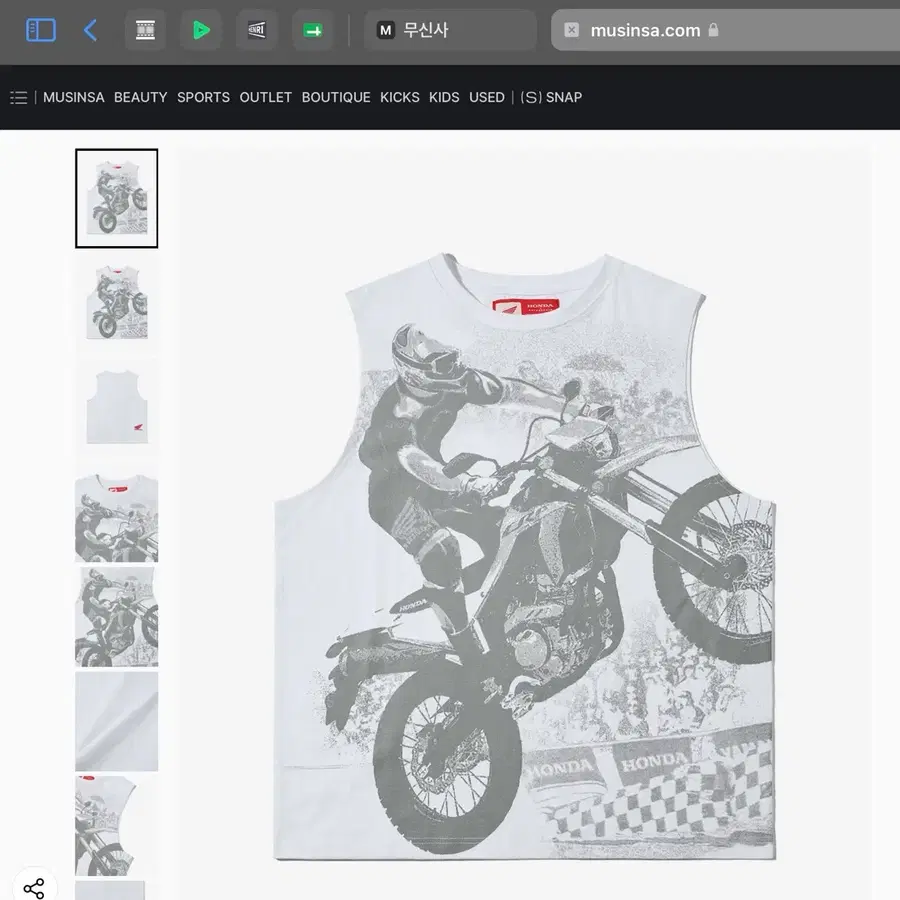900x900 pixels.
Task: Open the film strip toolbar extension
Action: [145, 30]
